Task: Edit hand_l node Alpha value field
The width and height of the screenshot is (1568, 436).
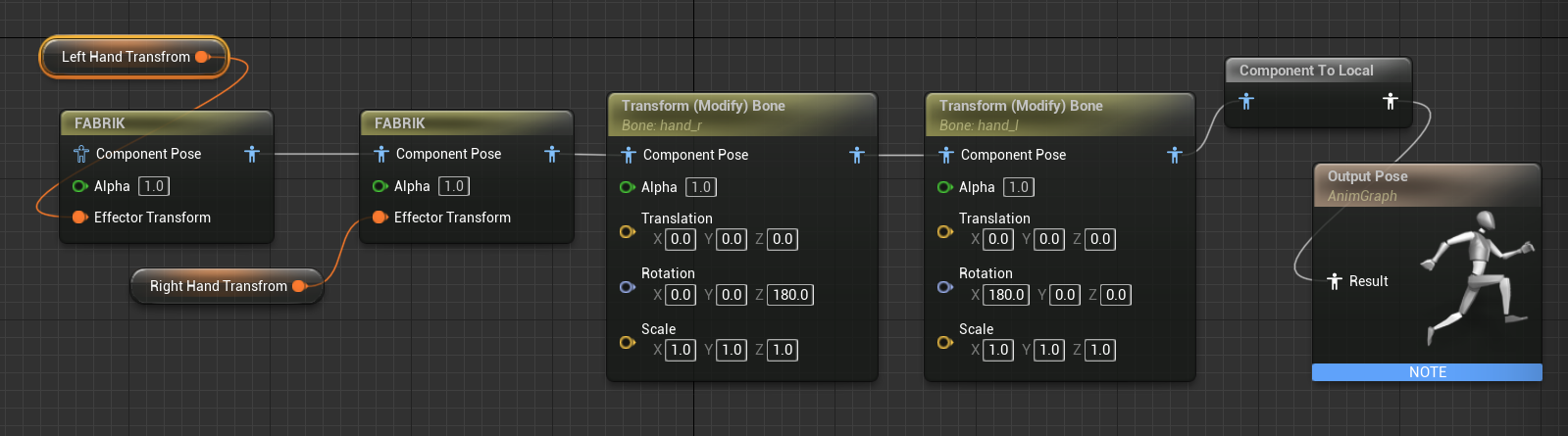Action: click(1019, 187)
